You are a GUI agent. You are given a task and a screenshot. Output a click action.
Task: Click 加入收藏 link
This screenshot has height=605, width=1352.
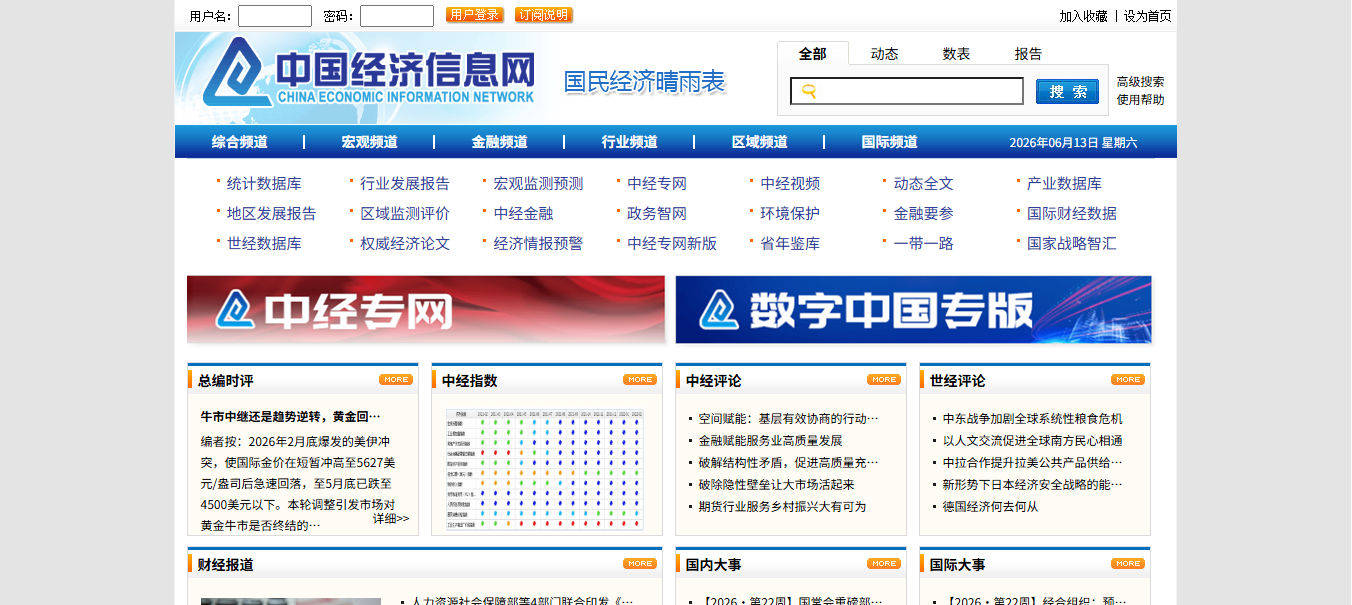1084,16
